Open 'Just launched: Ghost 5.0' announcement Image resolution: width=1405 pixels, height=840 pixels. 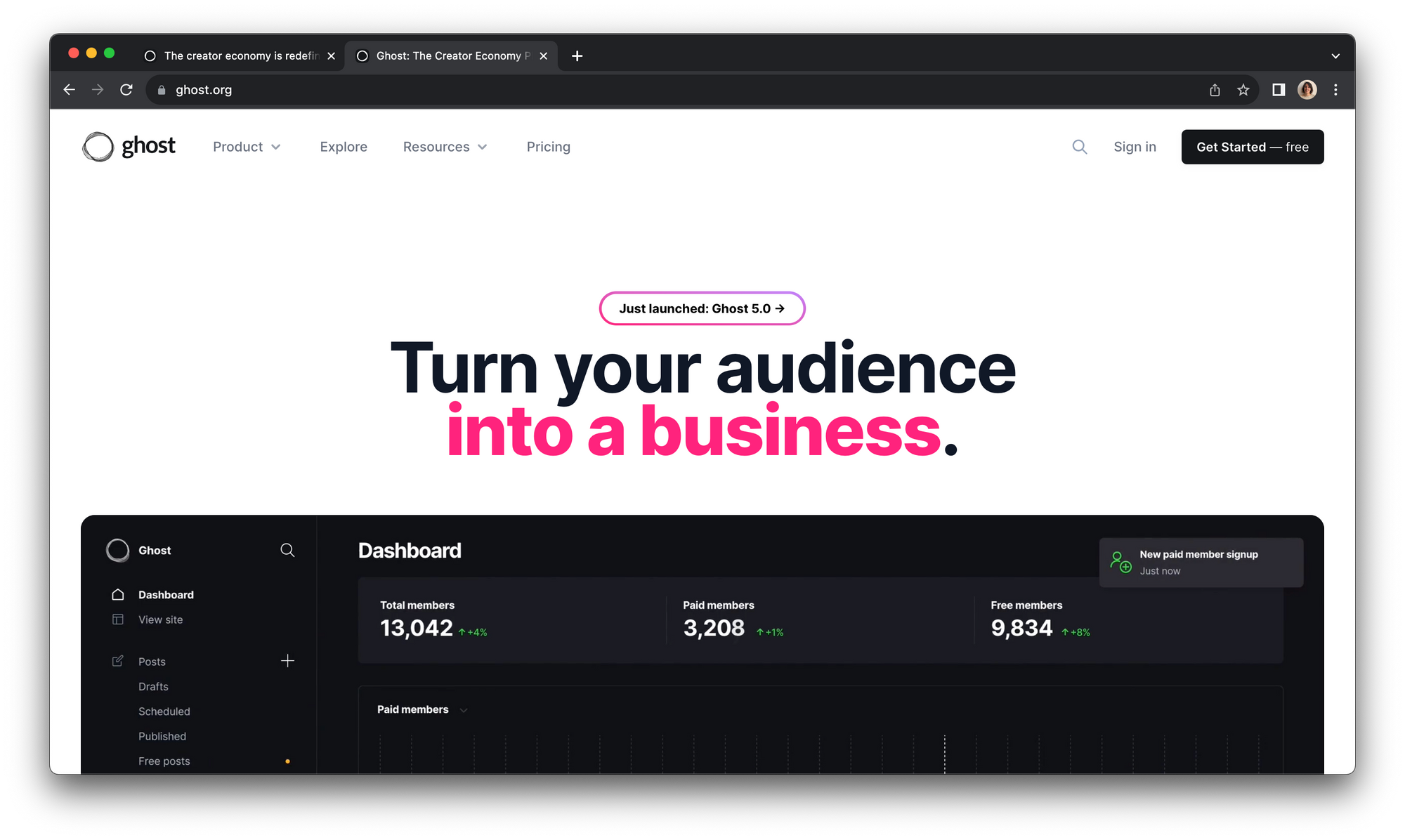pos(702,309)
